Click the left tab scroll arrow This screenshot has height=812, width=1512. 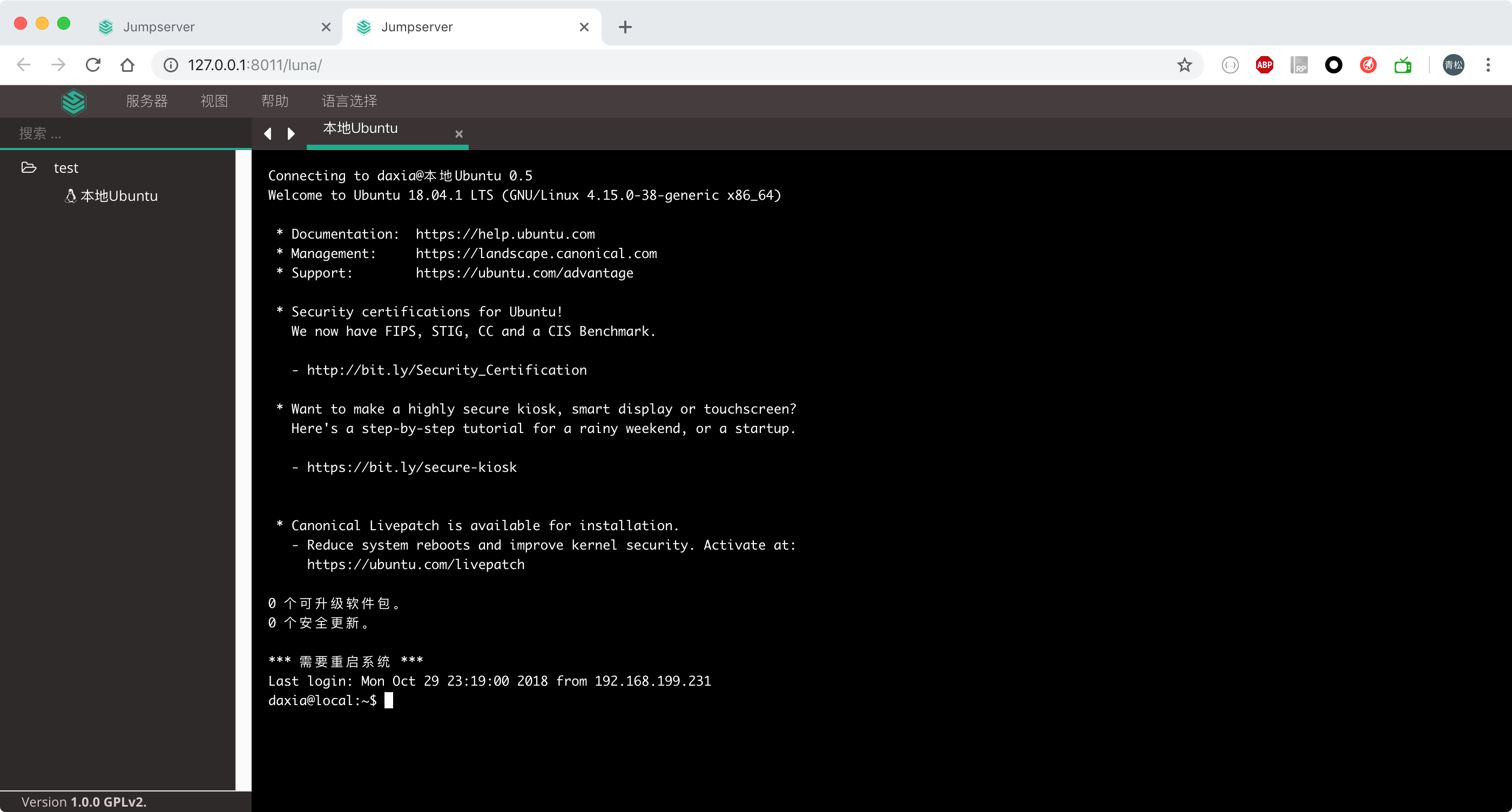click(x=268, y=134)
